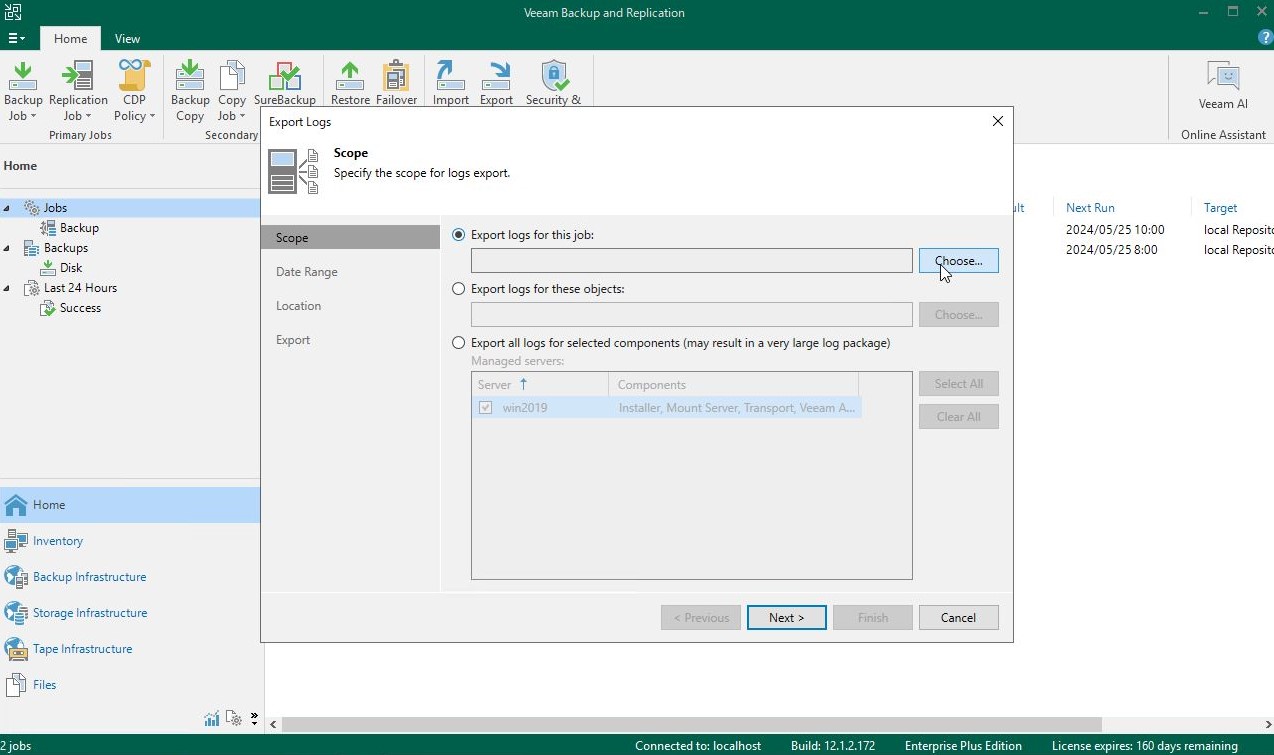Switch to the Home ribbon tab
The height and width of the screenshot is (755, 1274).
[x=70, y=39]
